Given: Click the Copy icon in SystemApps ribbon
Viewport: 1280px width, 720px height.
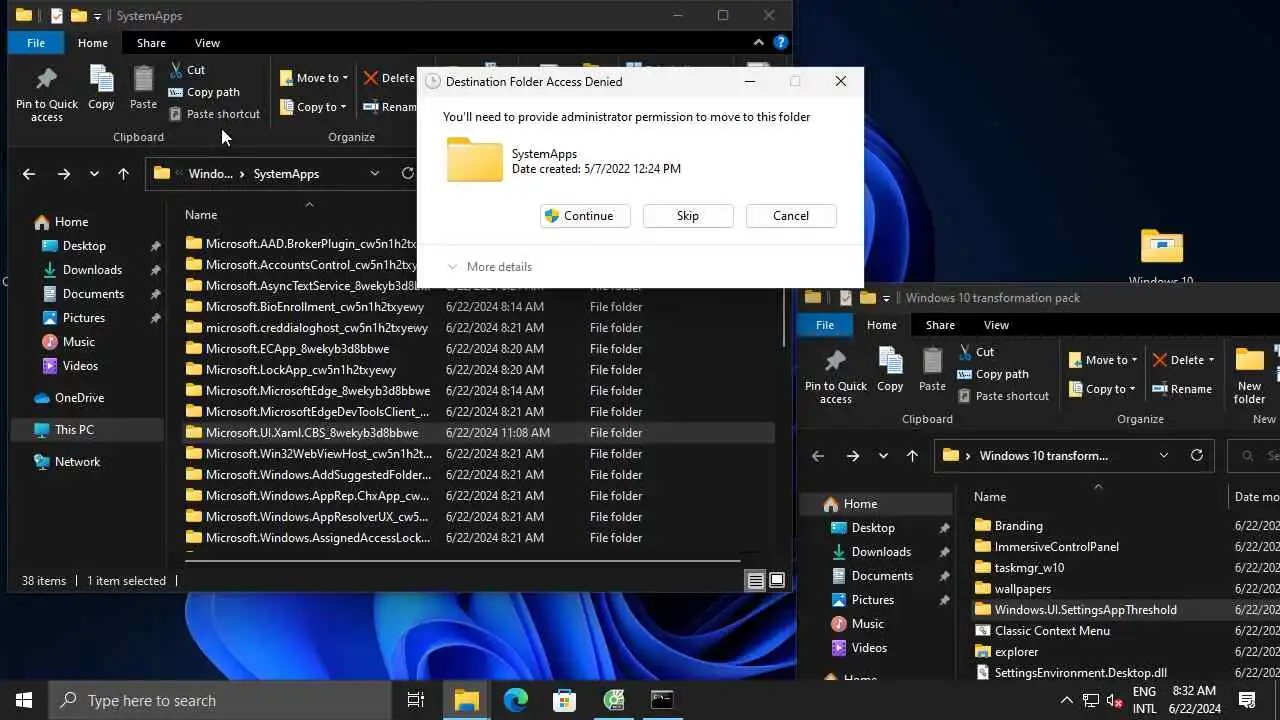Looking at the screenshot, I should tap(101, 88).
